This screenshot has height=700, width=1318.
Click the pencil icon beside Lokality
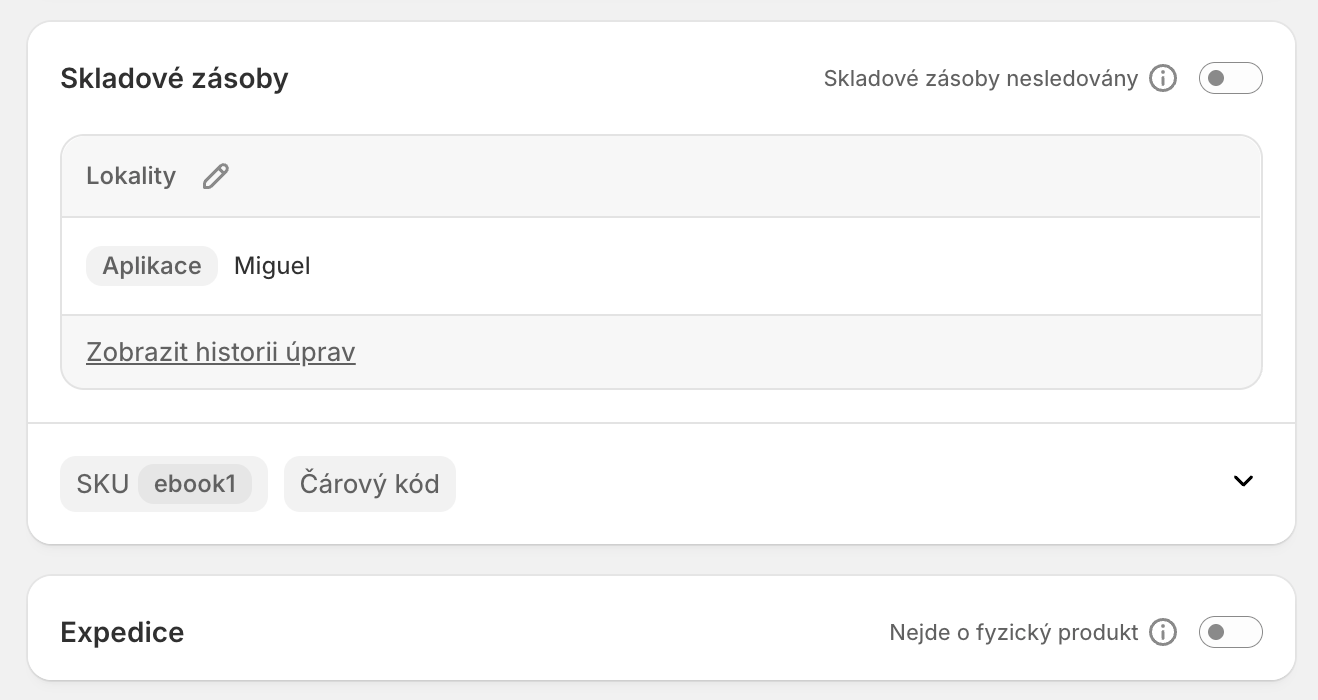[215, 176]
